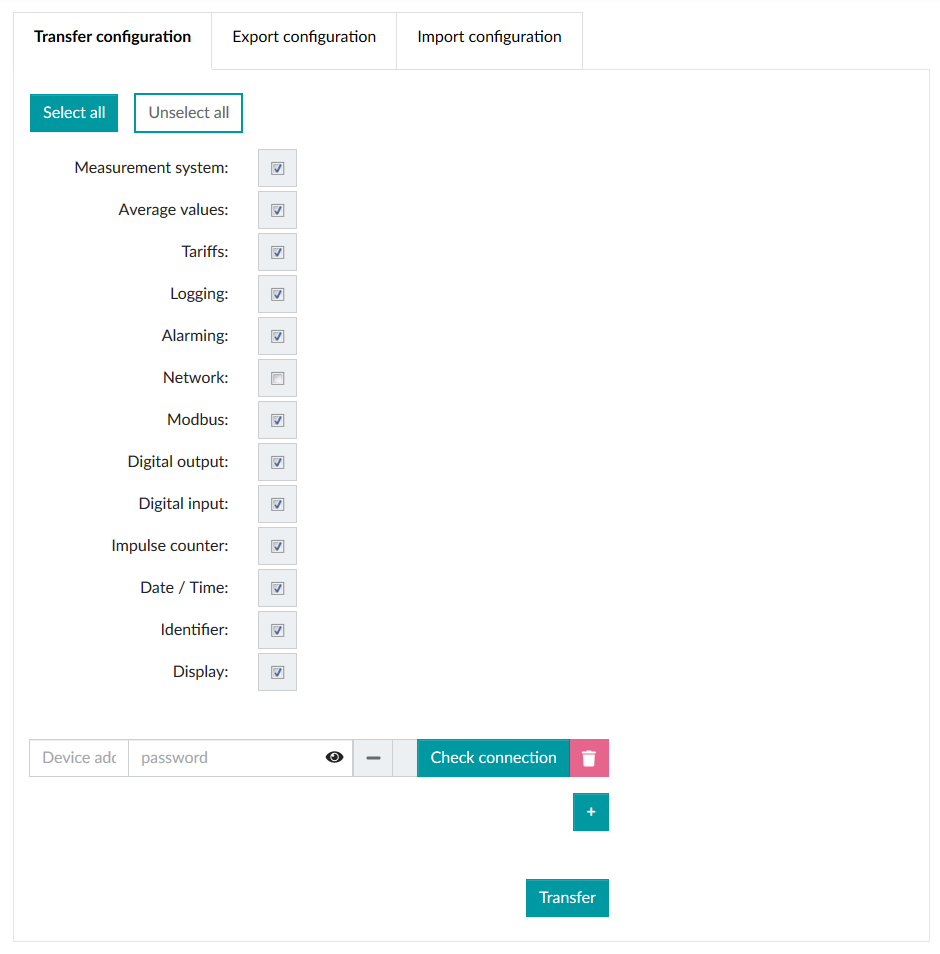Click the minus status indicator icon
The width and height of the screenshot is (940, 954).
click(374, 758)
